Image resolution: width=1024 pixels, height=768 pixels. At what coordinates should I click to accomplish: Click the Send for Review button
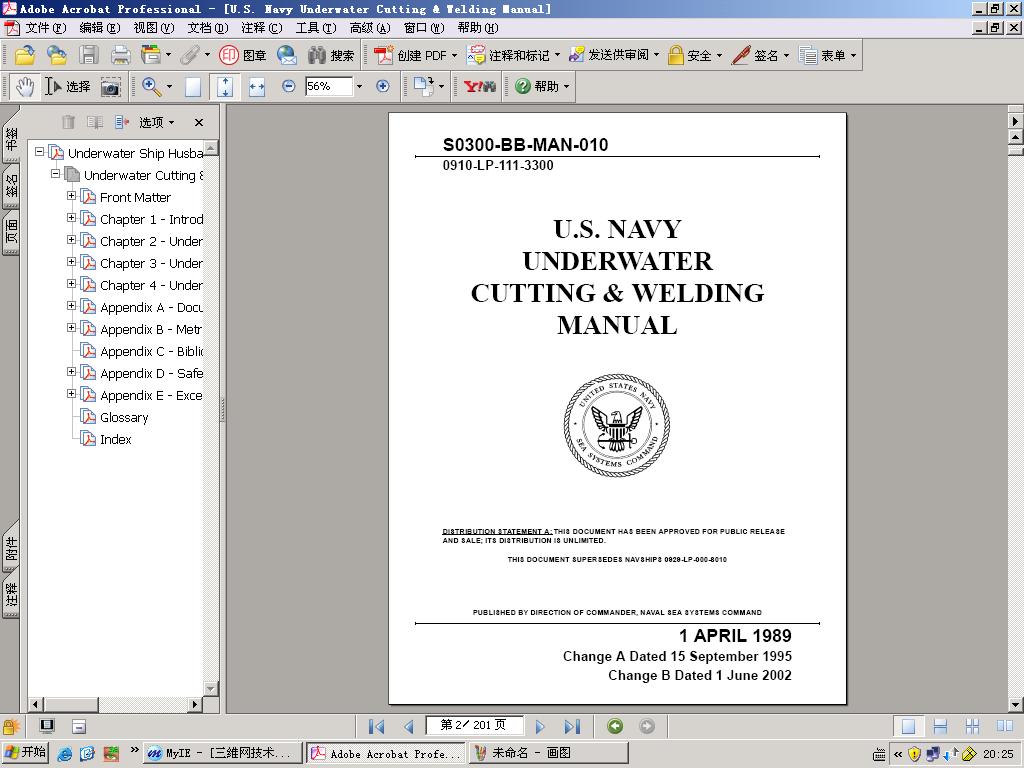(613, 56)
